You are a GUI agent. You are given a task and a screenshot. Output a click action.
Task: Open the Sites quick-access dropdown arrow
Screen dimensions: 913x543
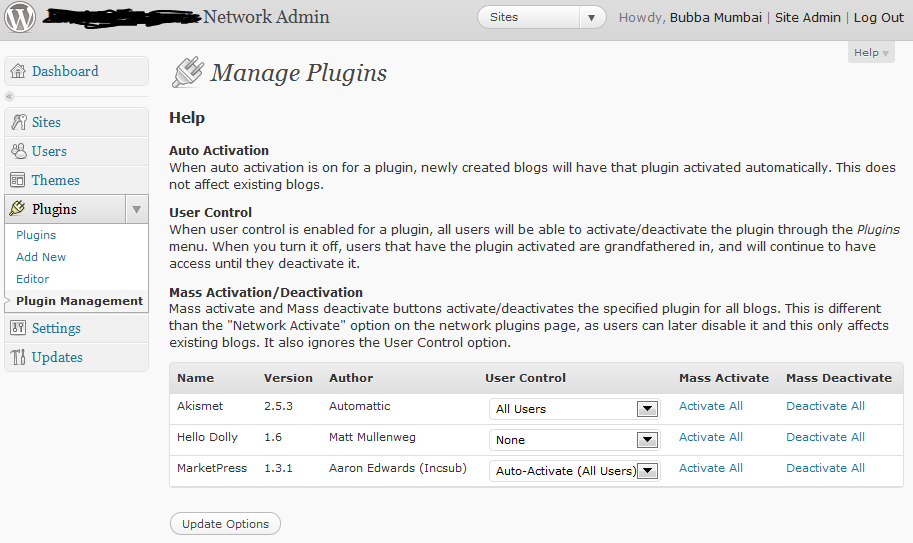(592, 17)
